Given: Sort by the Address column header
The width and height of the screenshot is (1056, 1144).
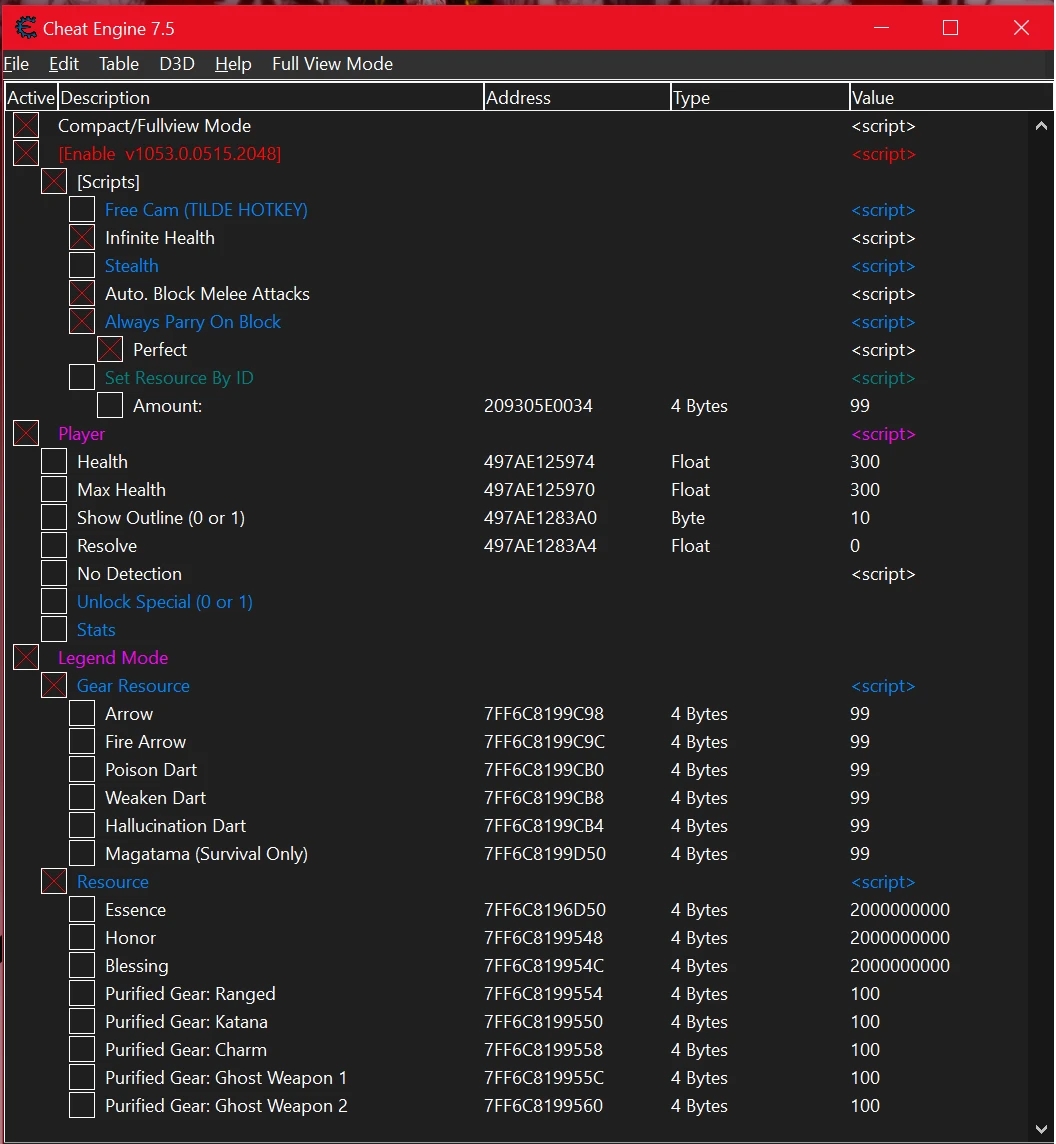Looking at the screenshot, I should point(577,98).
